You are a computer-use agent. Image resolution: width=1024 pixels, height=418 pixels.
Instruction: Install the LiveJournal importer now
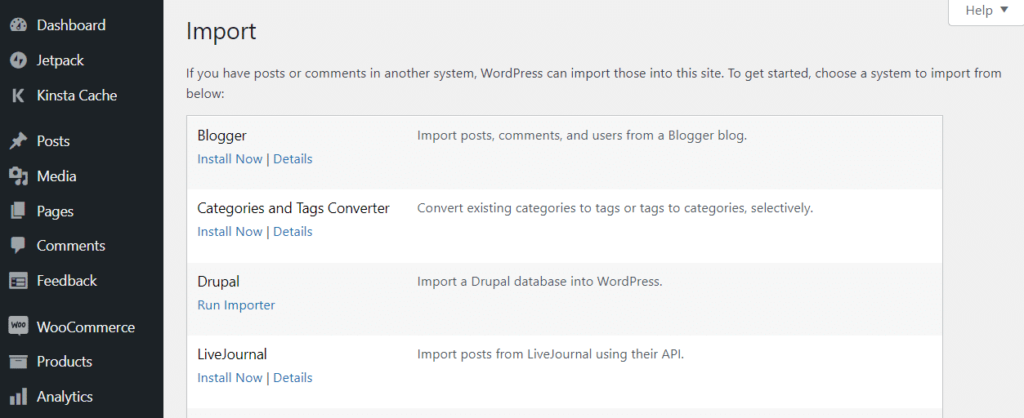coord(230,378)
